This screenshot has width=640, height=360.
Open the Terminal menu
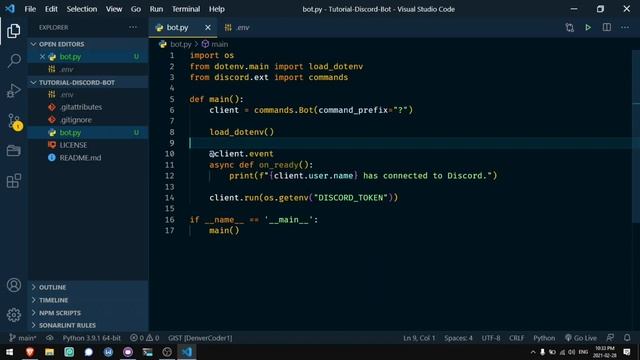pos(186,9)
